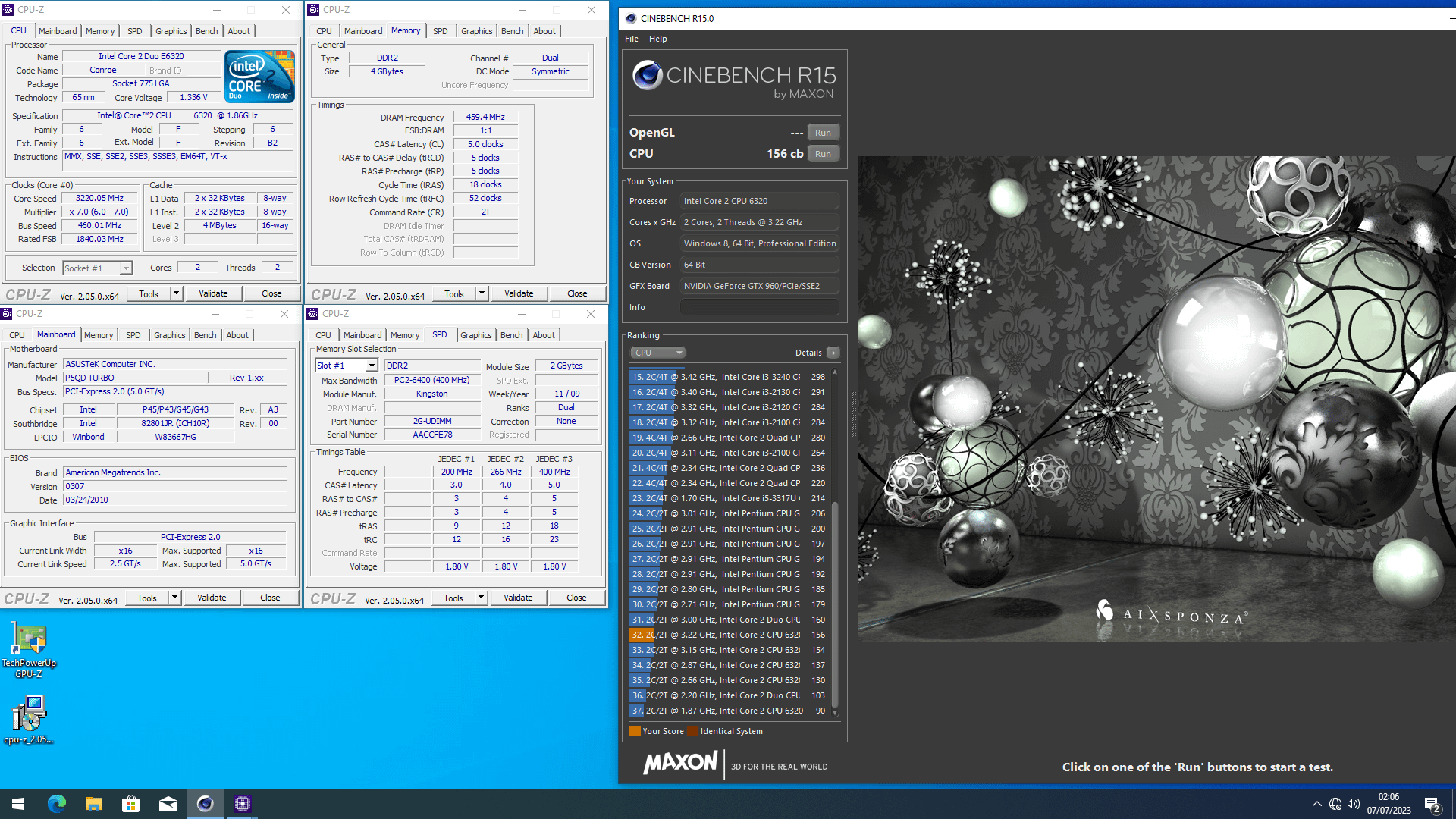Image resolution: width=1456 pixels, height=819 pixels.
Task: Open File Explorer from the taskbar
Action: (93, 804)
